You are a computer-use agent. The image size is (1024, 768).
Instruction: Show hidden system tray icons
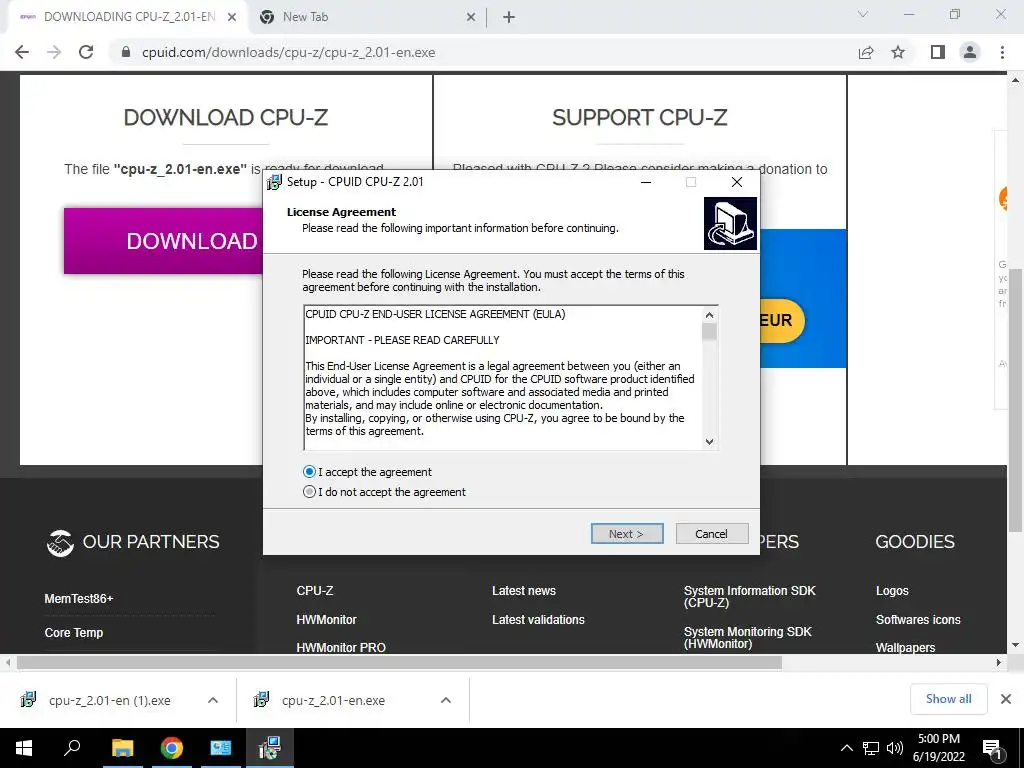[x=846, y=748]
